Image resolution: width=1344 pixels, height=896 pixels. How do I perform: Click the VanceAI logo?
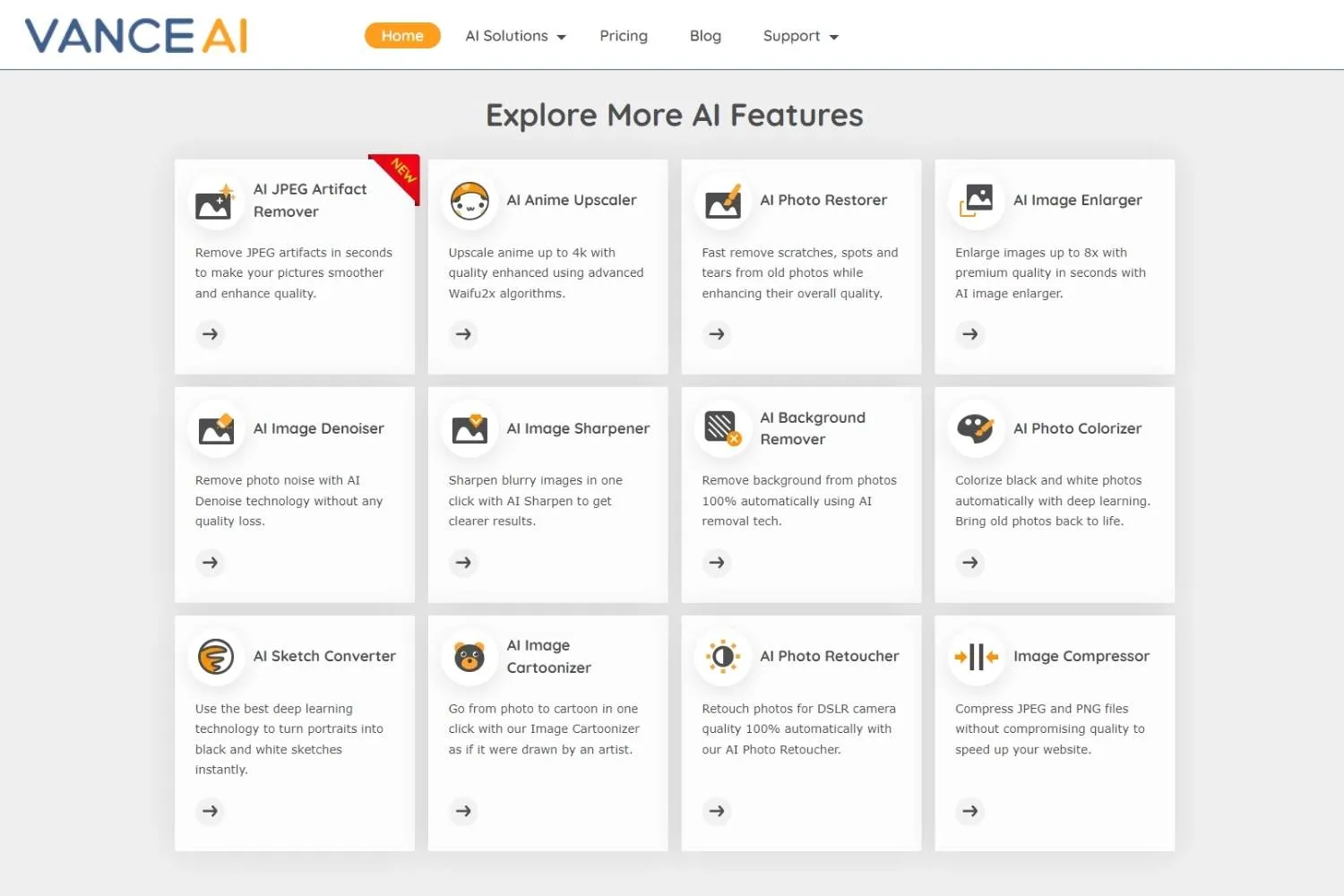(x=136, y=36)
